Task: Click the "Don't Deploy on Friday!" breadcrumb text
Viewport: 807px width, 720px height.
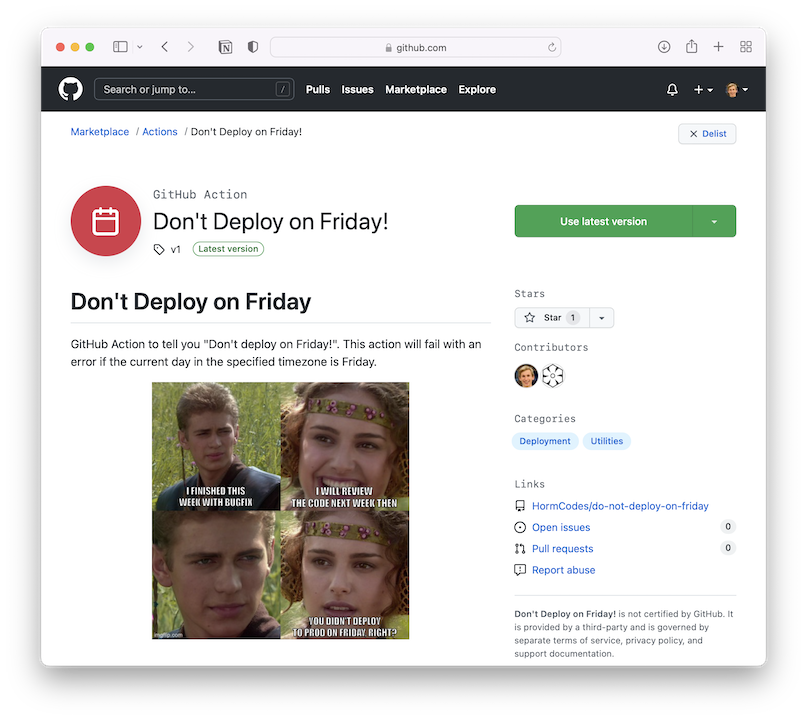Action: (247, 132)
